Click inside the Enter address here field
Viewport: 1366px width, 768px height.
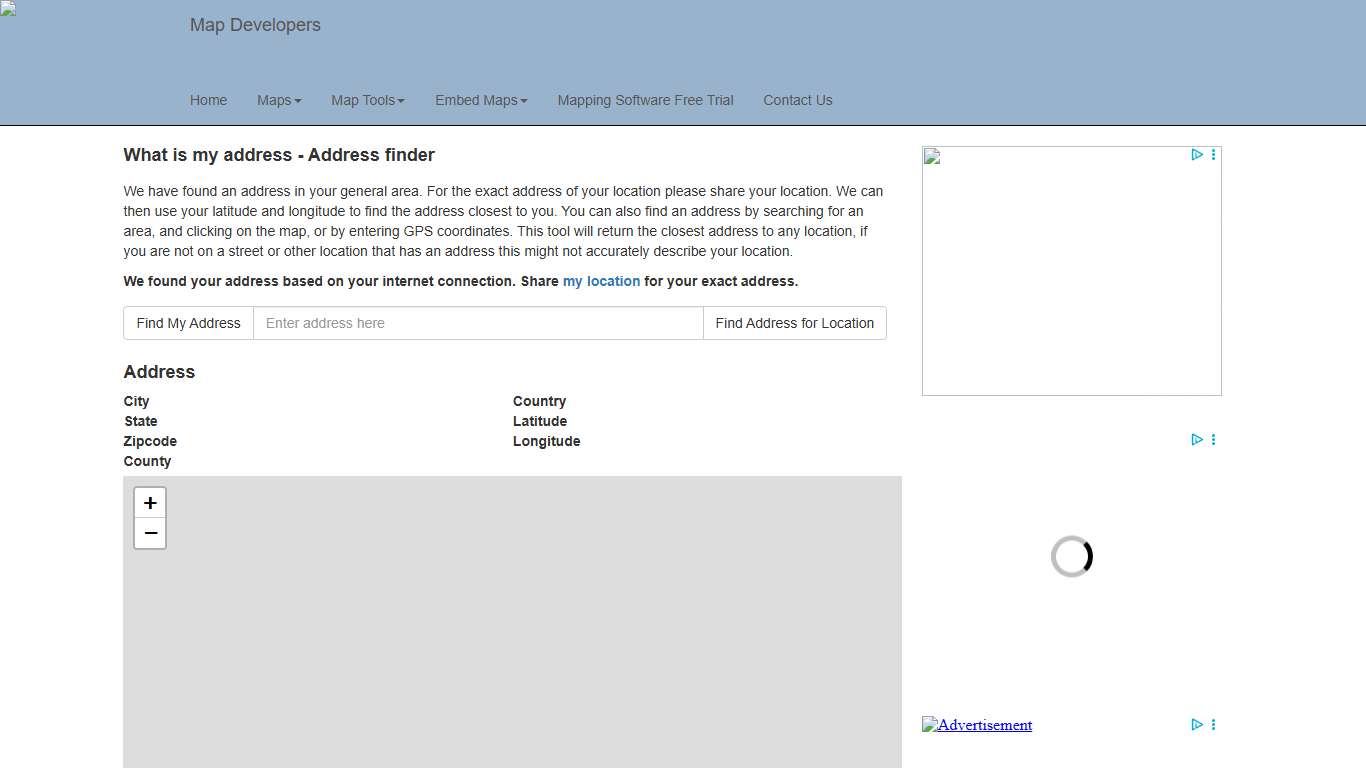point(478,323)
